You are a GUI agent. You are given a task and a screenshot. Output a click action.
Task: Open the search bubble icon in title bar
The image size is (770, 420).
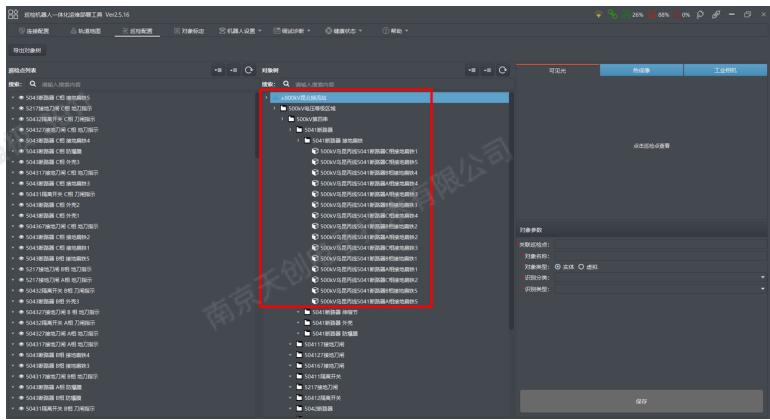pyautogui.click(x=700, y=14)
